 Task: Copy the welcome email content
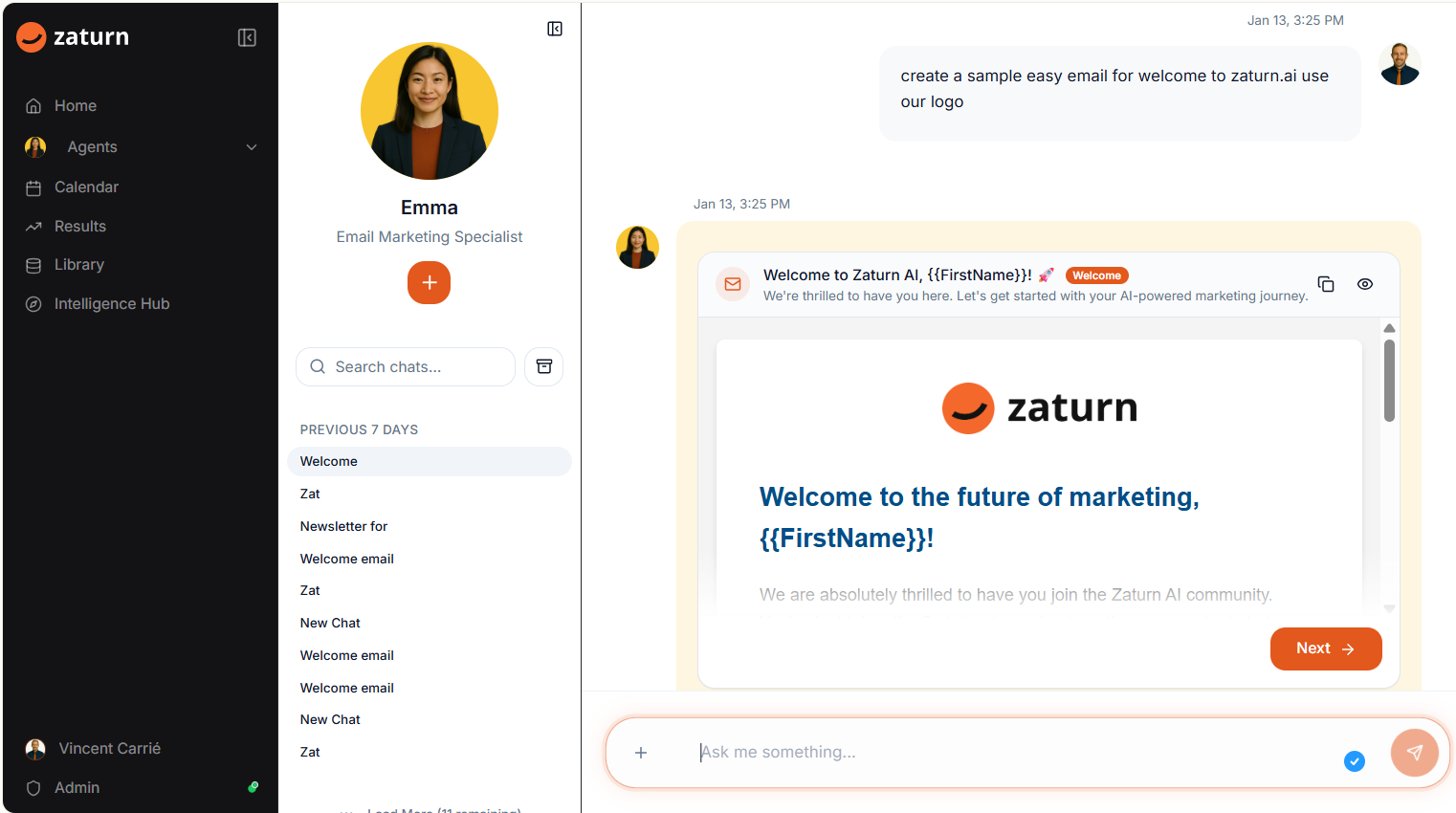tap(1326, 284)
